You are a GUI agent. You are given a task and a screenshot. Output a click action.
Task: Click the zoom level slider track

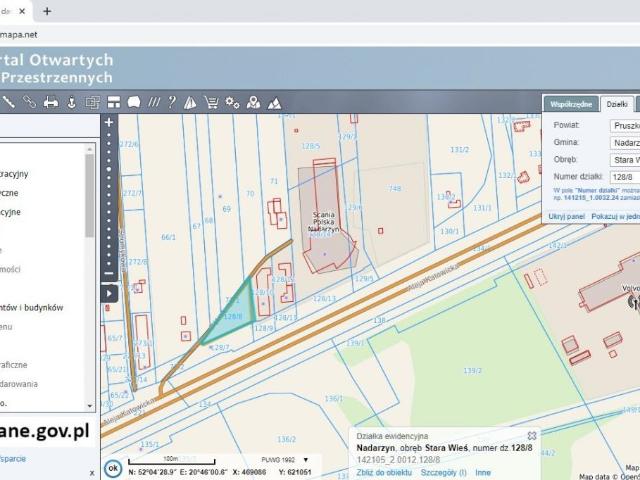click(109, 200)
